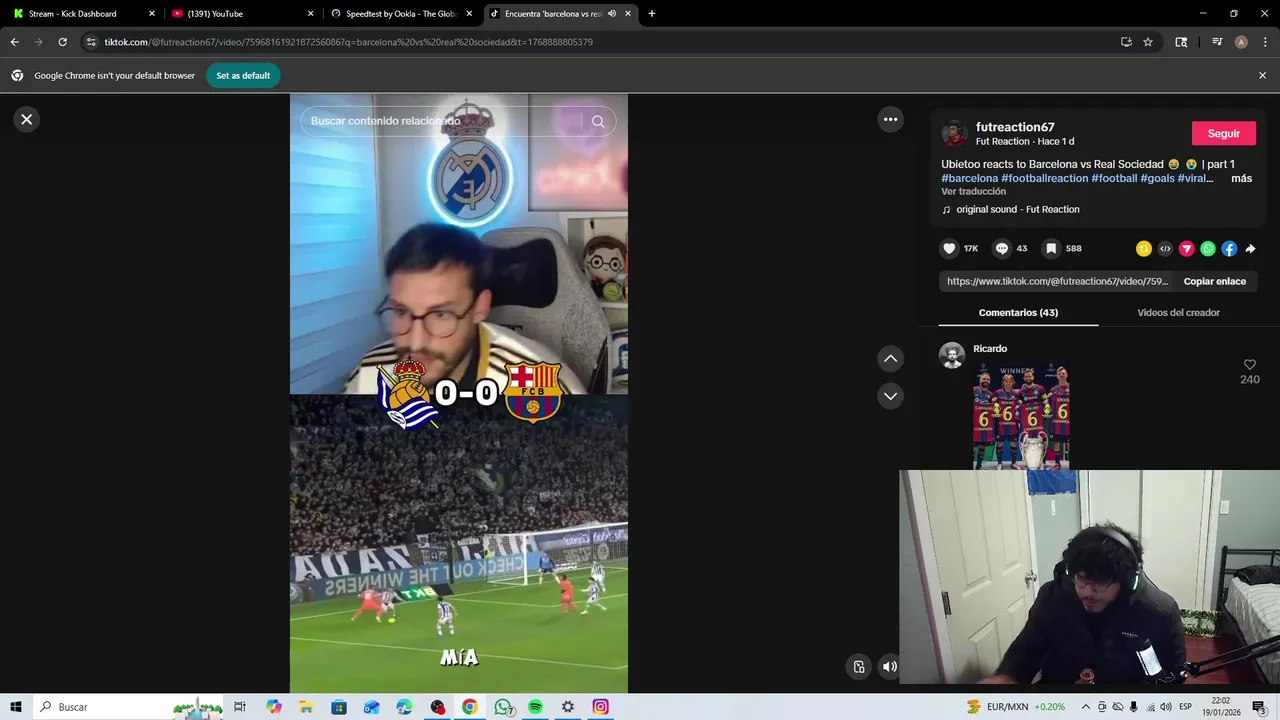
Task: Open Chrome media controls icon
Action: coord(1217,42)
